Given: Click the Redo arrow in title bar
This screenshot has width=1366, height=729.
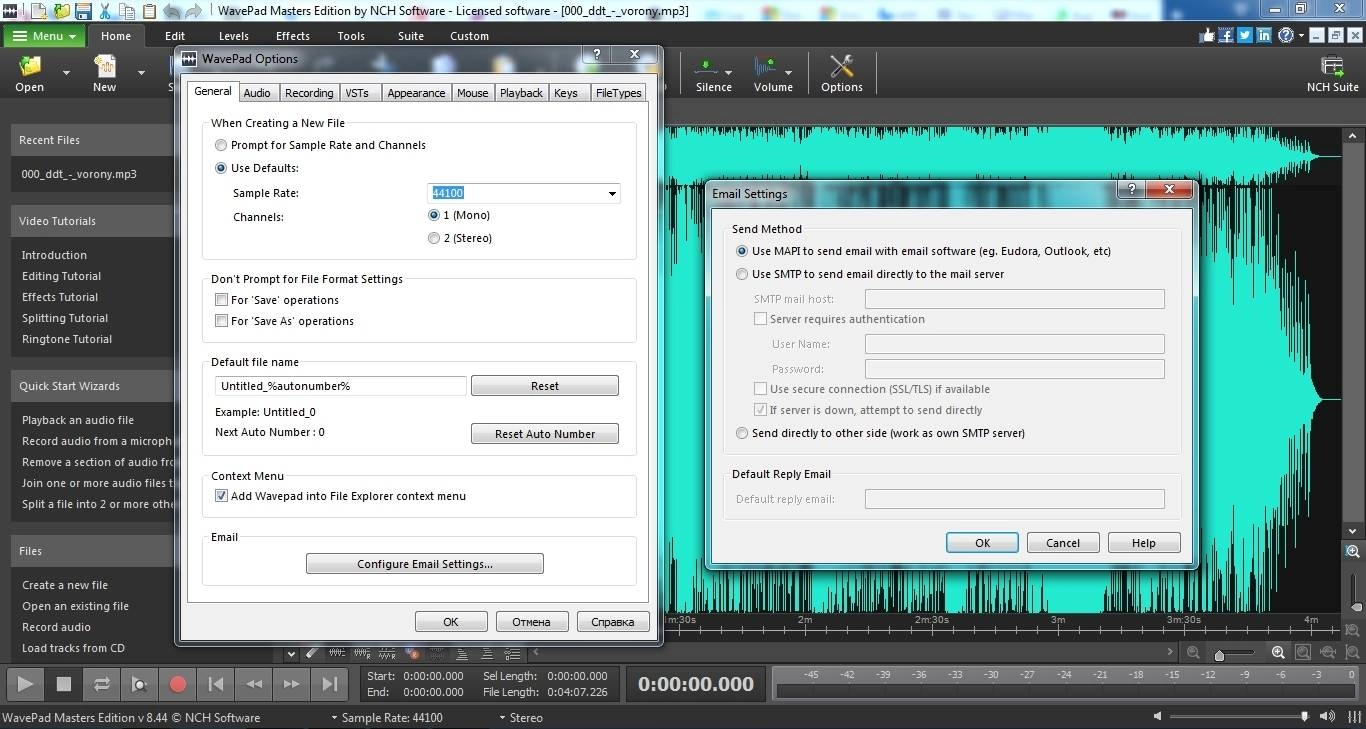Looking at the screenshot, I should click(193, 11).
